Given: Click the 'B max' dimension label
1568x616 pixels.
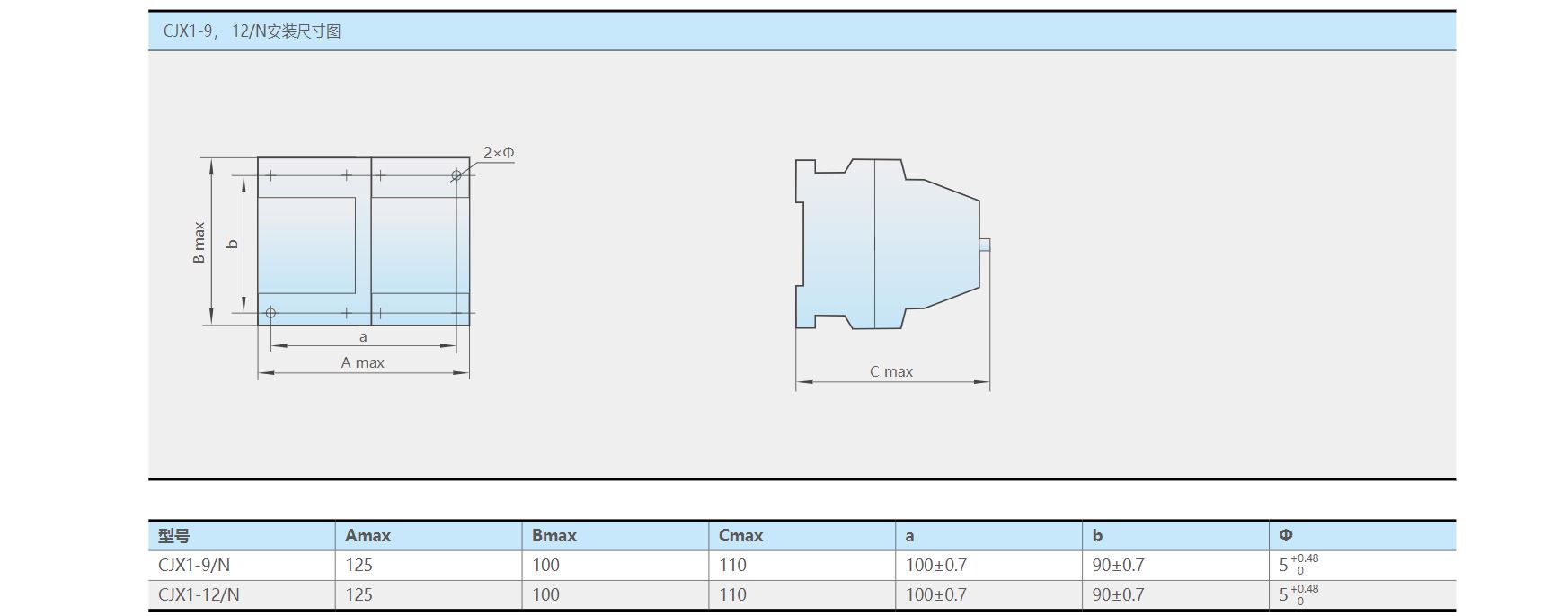Looking at the screenshot, I should coord(199,243).
